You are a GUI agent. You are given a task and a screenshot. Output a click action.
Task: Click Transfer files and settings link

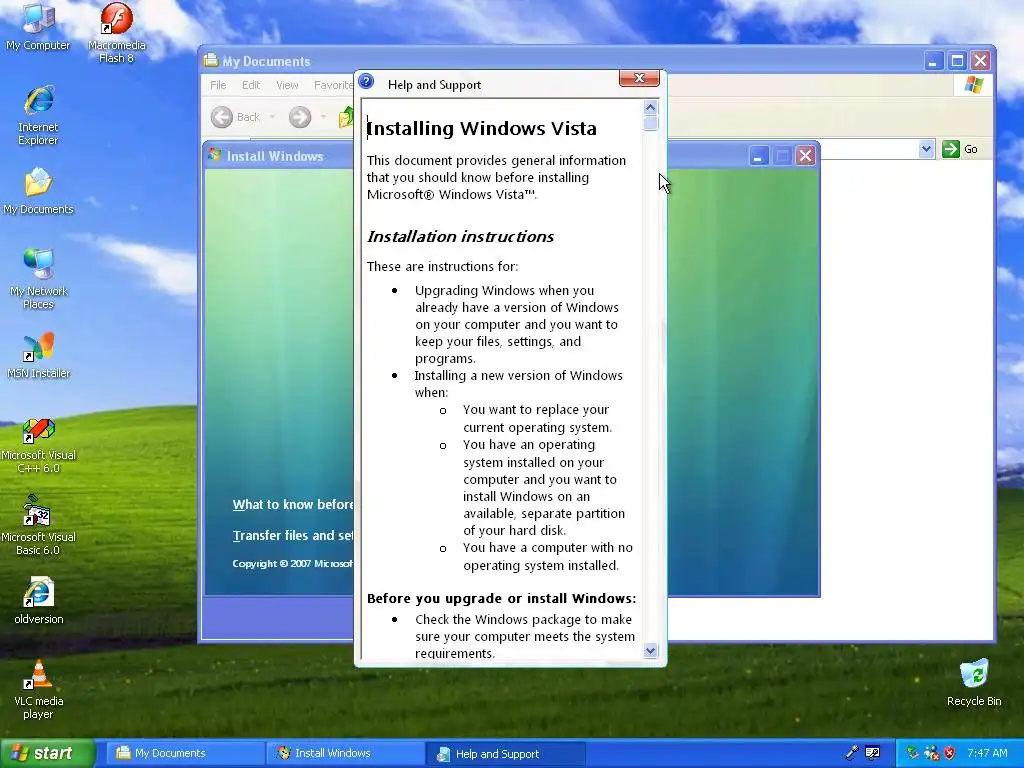coord(293,536)
